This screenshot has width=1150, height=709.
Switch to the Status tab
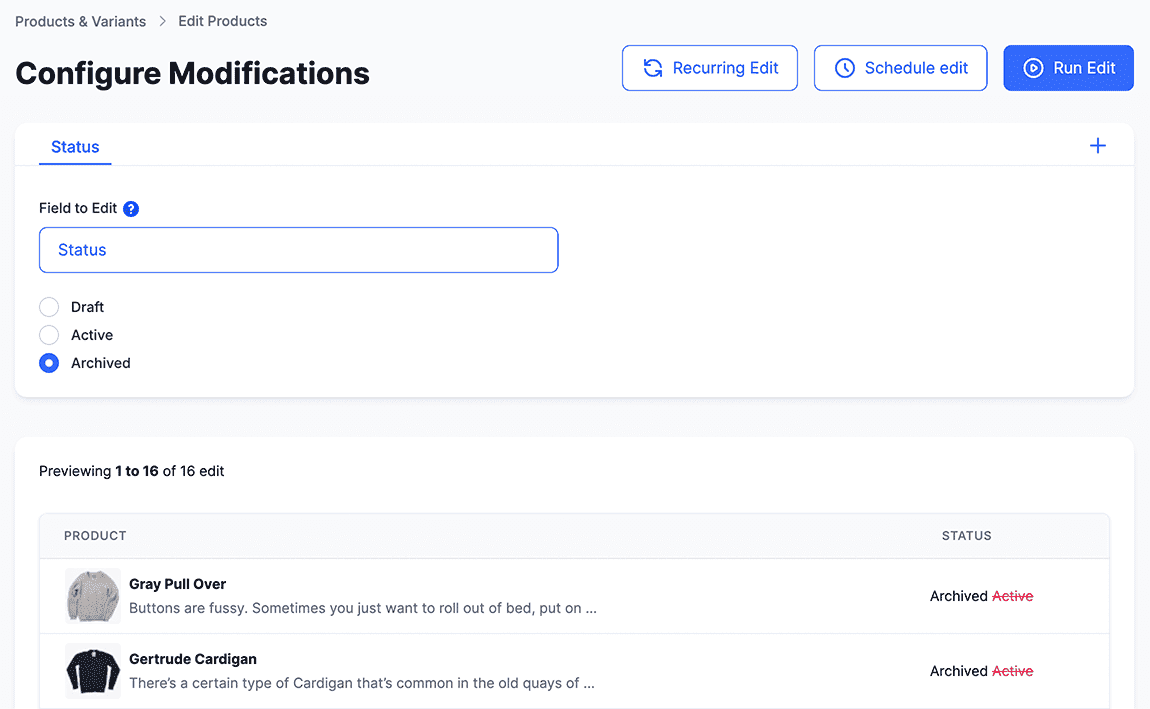pyautogui.click(x=75, y=147)
